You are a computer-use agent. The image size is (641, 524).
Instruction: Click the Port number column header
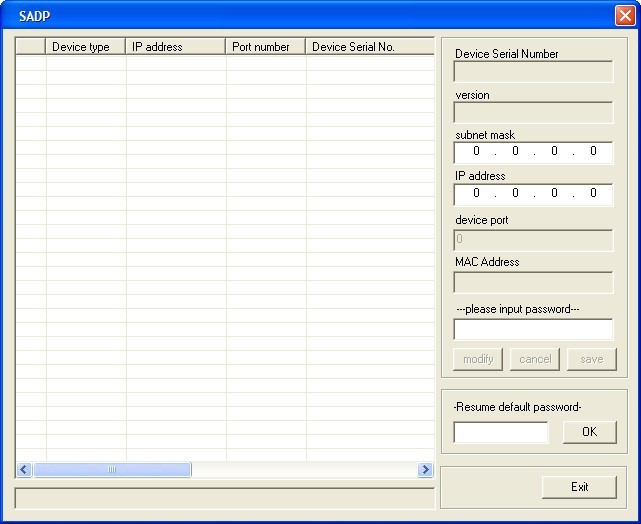[265, 47]
